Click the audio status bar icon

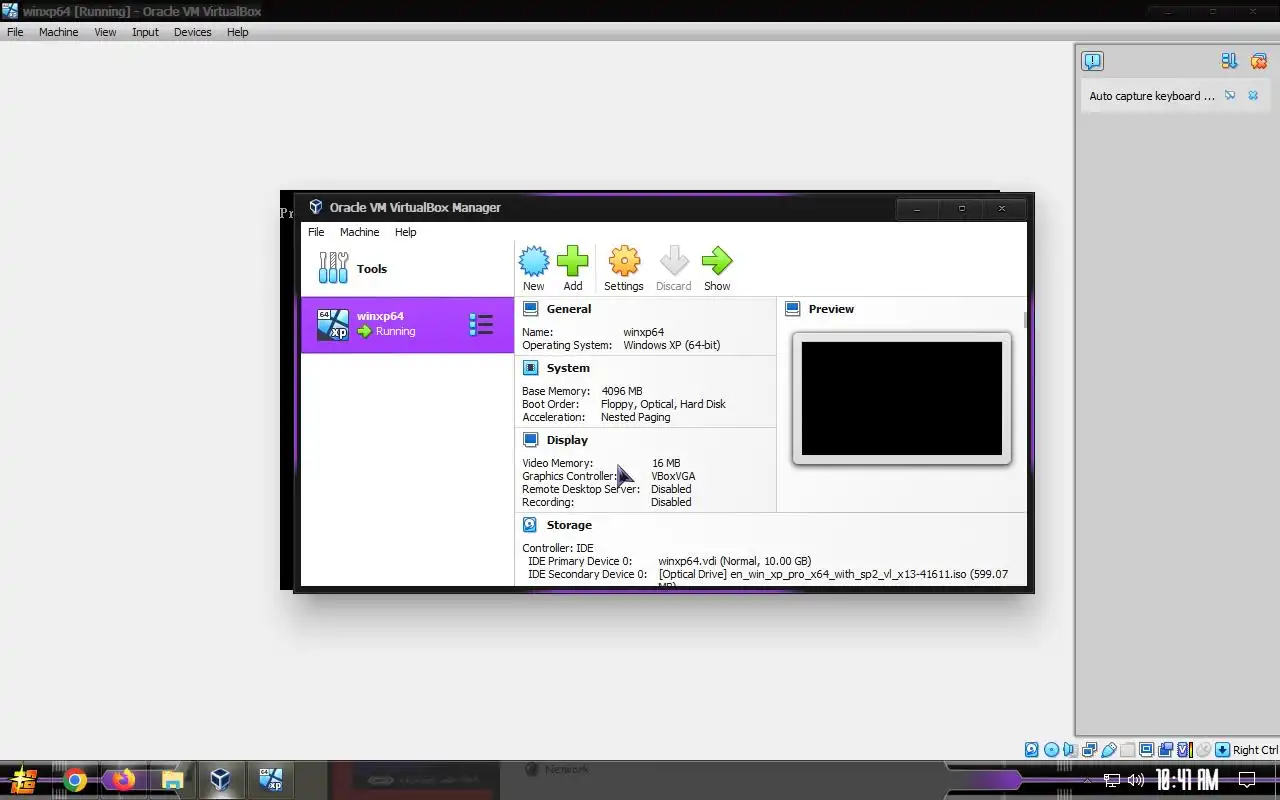[x=1069, y=750]
